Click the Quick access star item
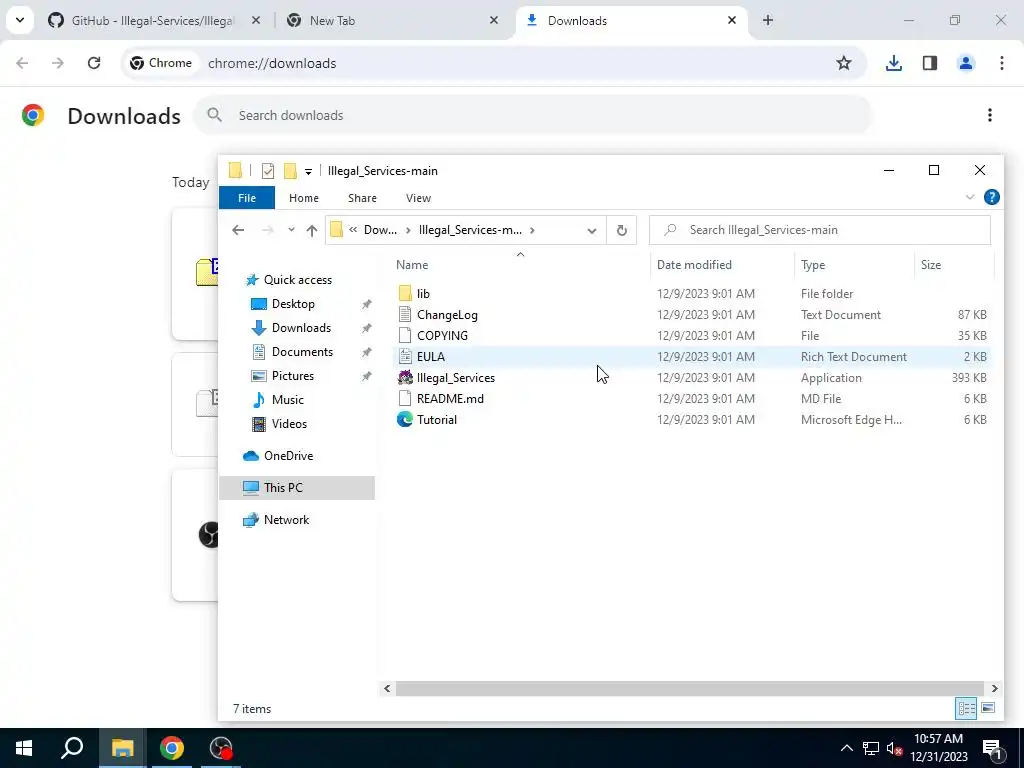This screenshot has height=768, width=1024. pos(297,280)
